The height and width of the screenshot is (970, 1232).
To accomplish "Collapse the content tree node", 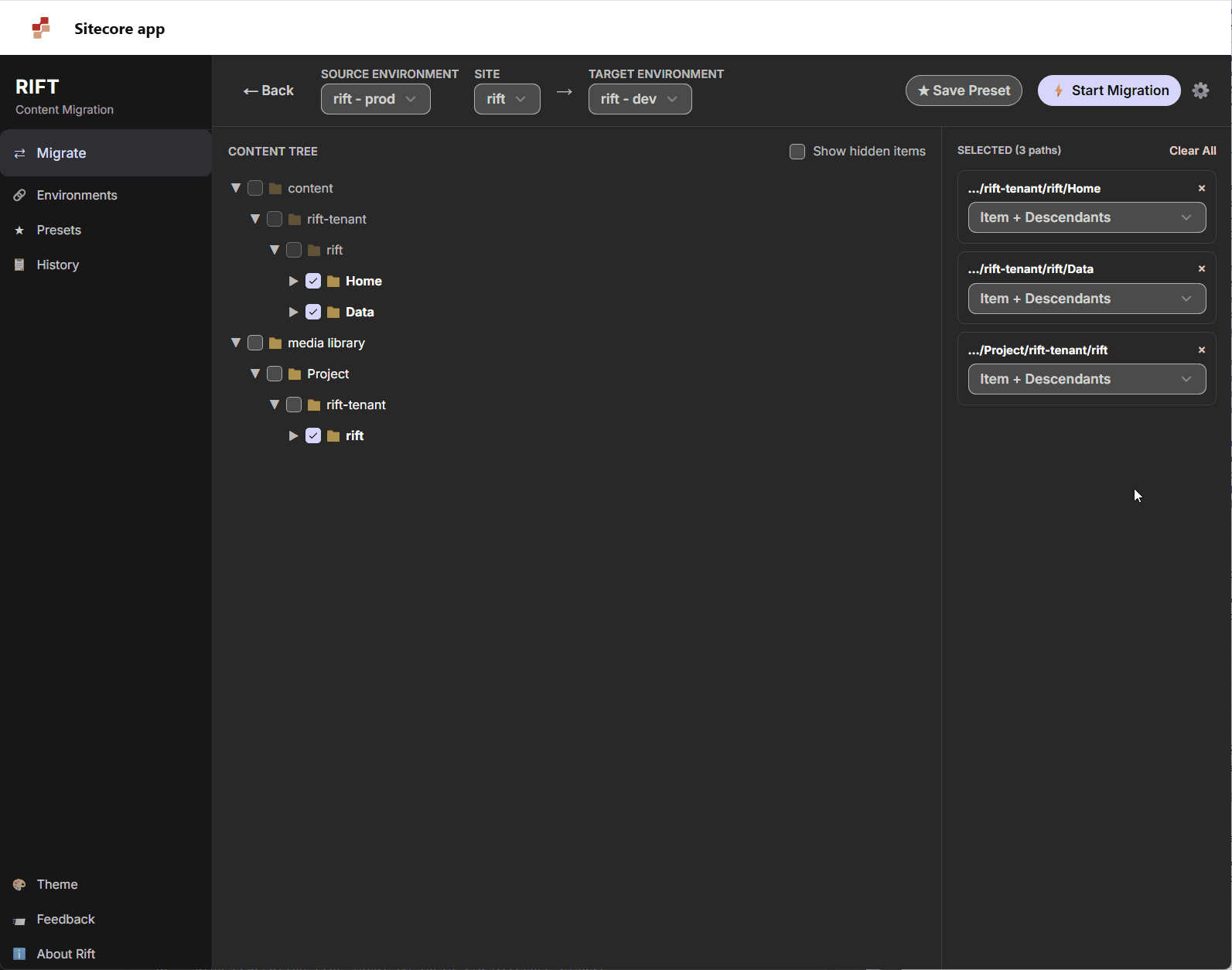I will (x=236, y=188).
